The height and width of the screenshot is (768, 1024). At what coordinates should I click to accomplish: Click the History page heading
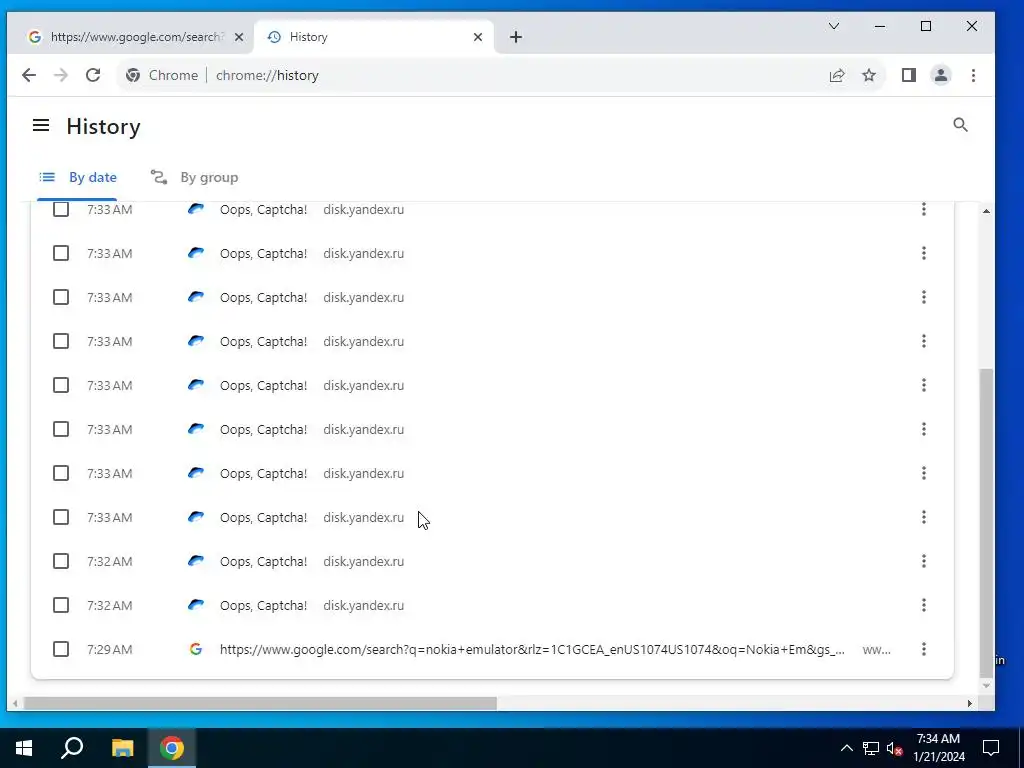point(103,126)
